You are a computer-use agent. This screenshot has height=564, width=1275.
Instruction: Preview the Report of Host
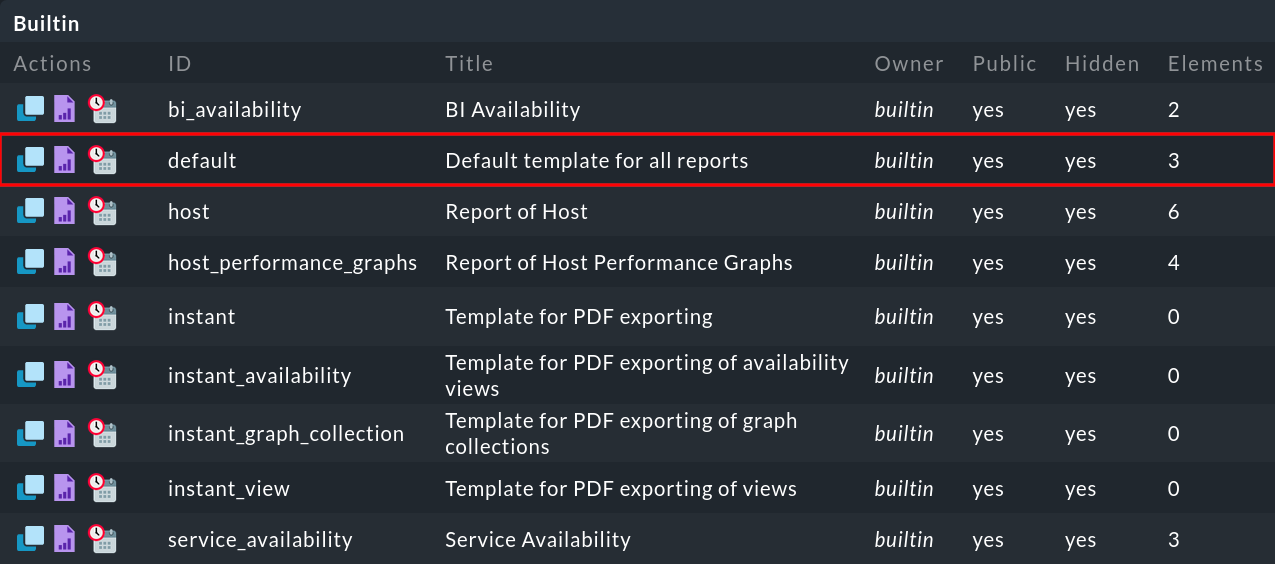pos(65,211)
